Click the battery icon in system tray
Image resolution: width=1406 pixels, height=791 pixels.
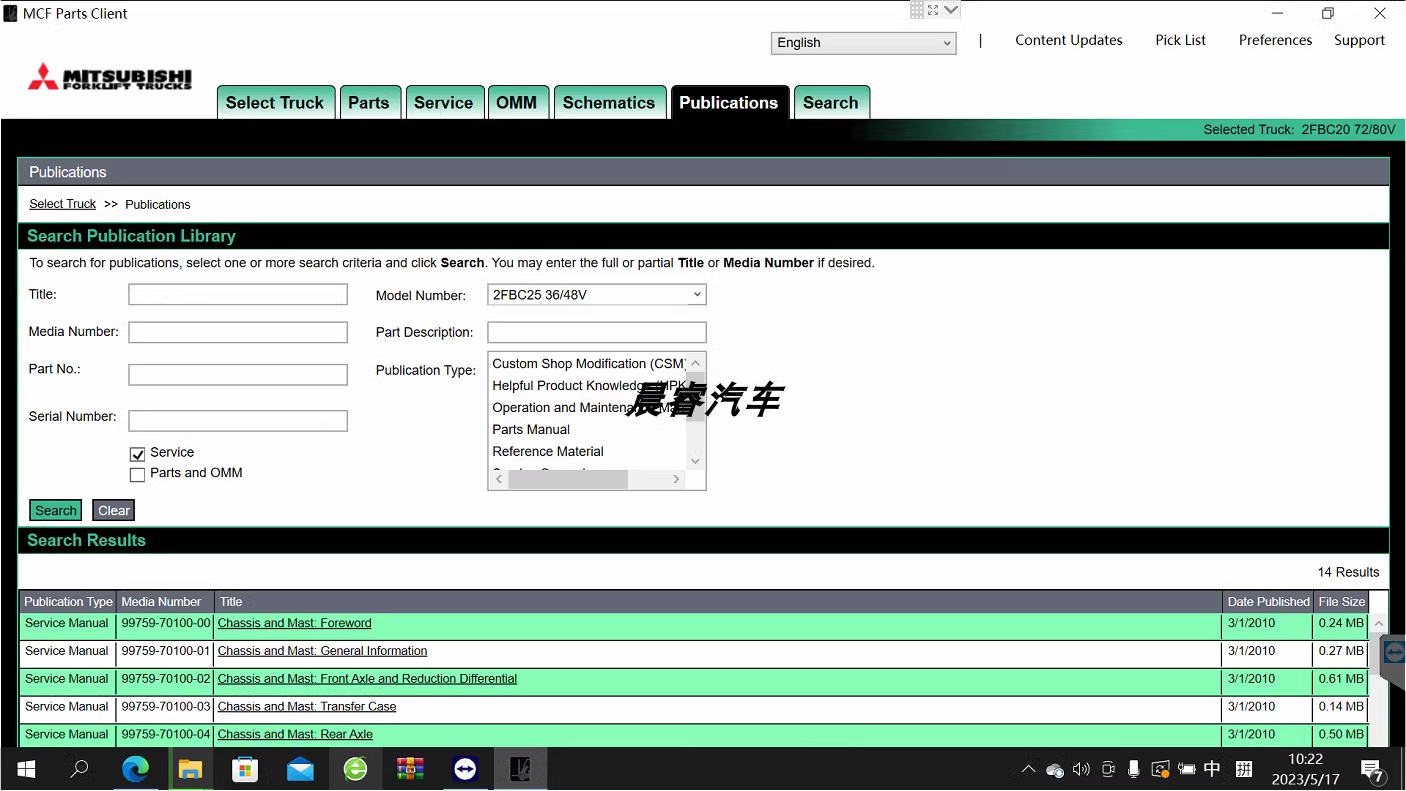coord(1187,770)
